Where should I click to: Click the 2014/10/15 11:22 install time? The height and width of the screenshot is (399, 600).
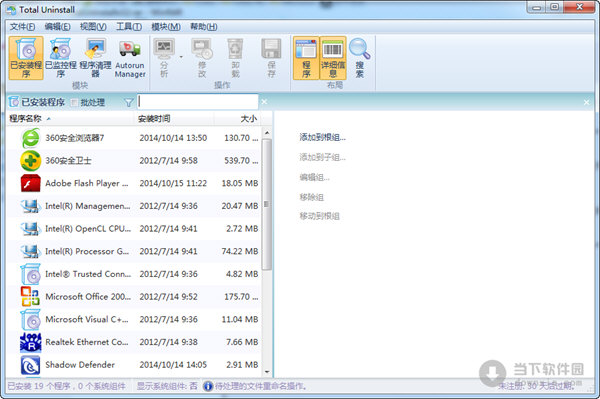[173, 183]
